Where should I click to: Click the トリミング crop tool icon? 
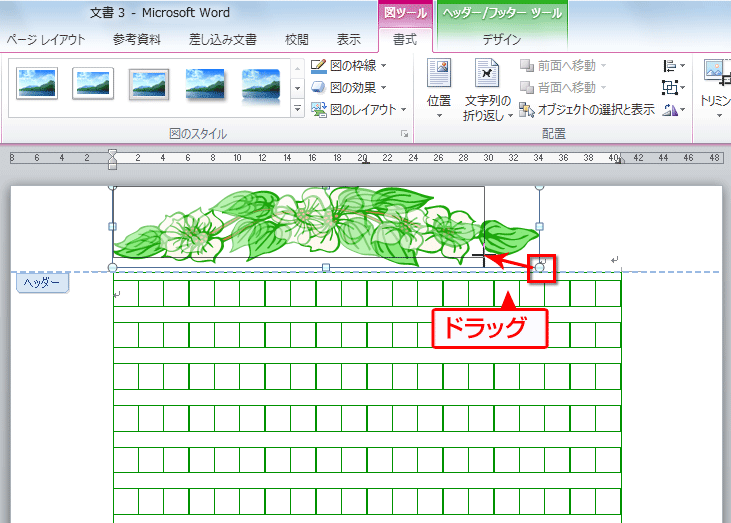coord(717,74)
